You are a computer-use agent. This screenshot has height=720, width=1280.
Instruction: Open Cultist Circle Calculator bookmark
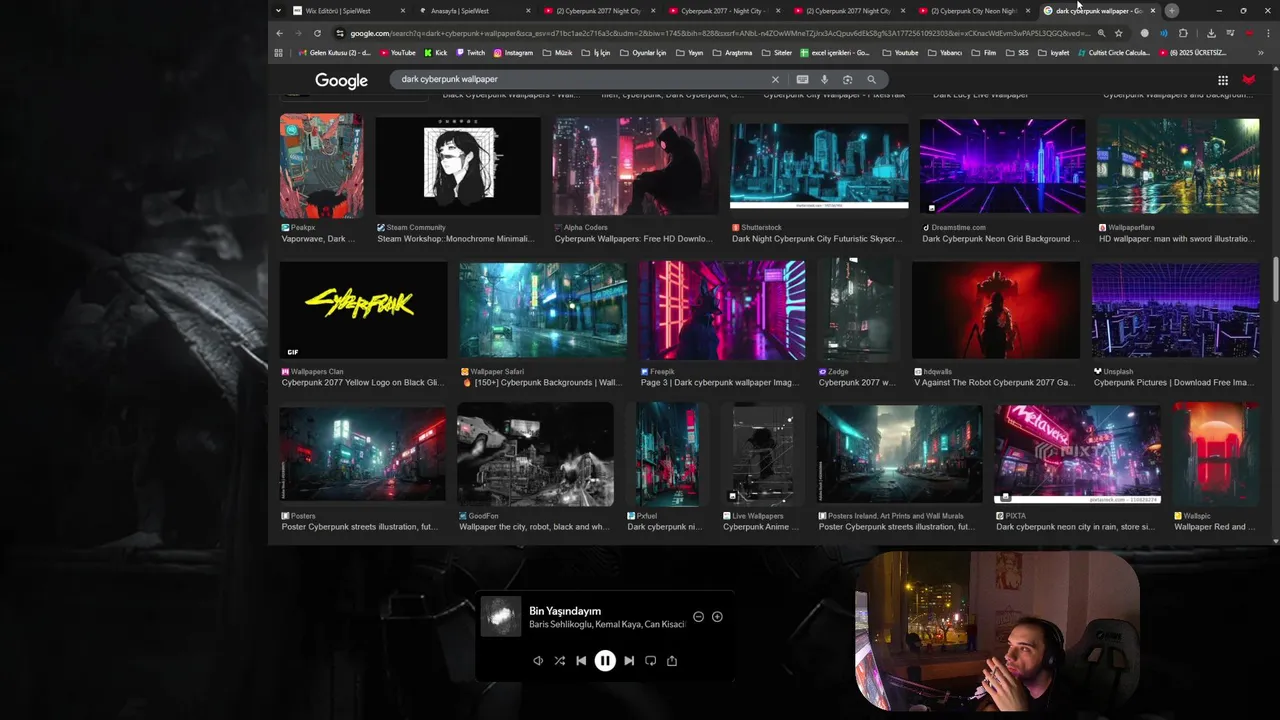(x=1113, y=53)
